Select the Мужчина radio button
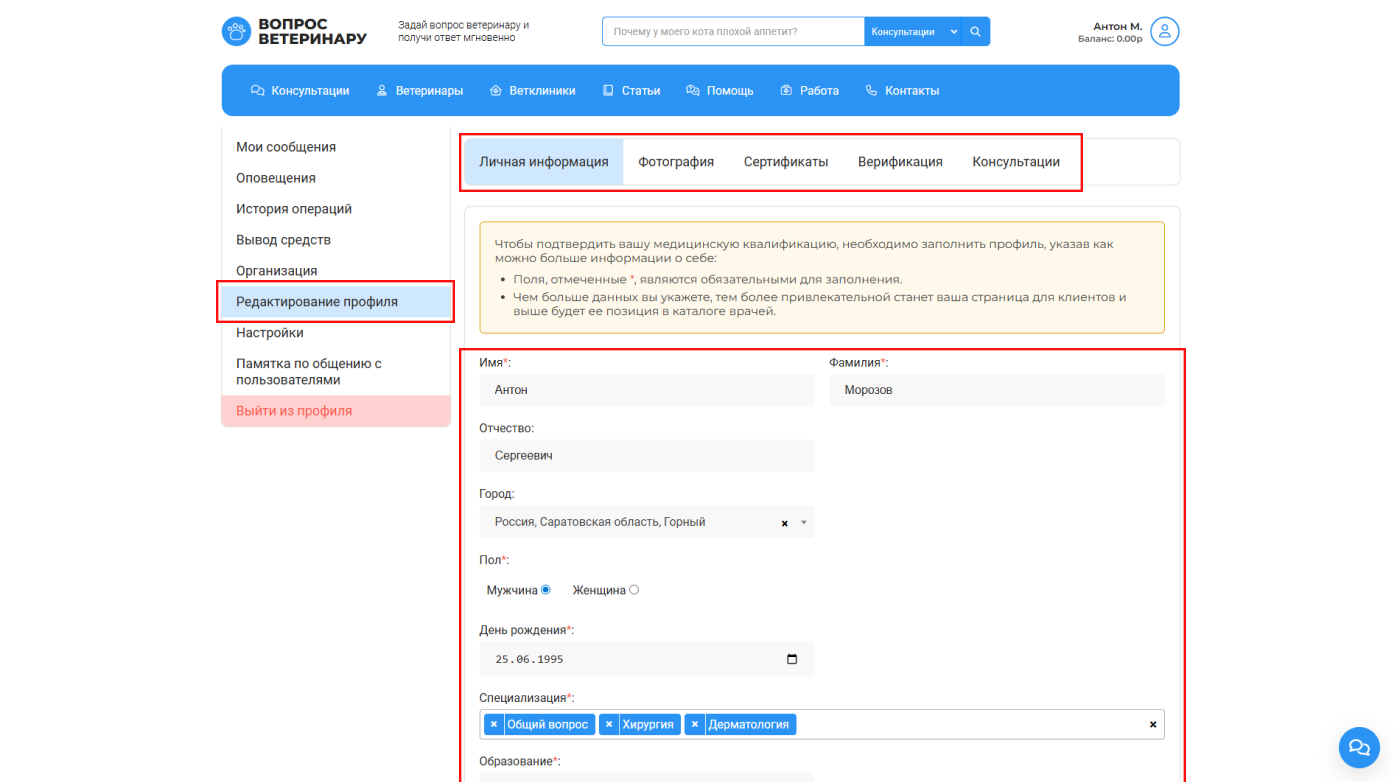 545,590
